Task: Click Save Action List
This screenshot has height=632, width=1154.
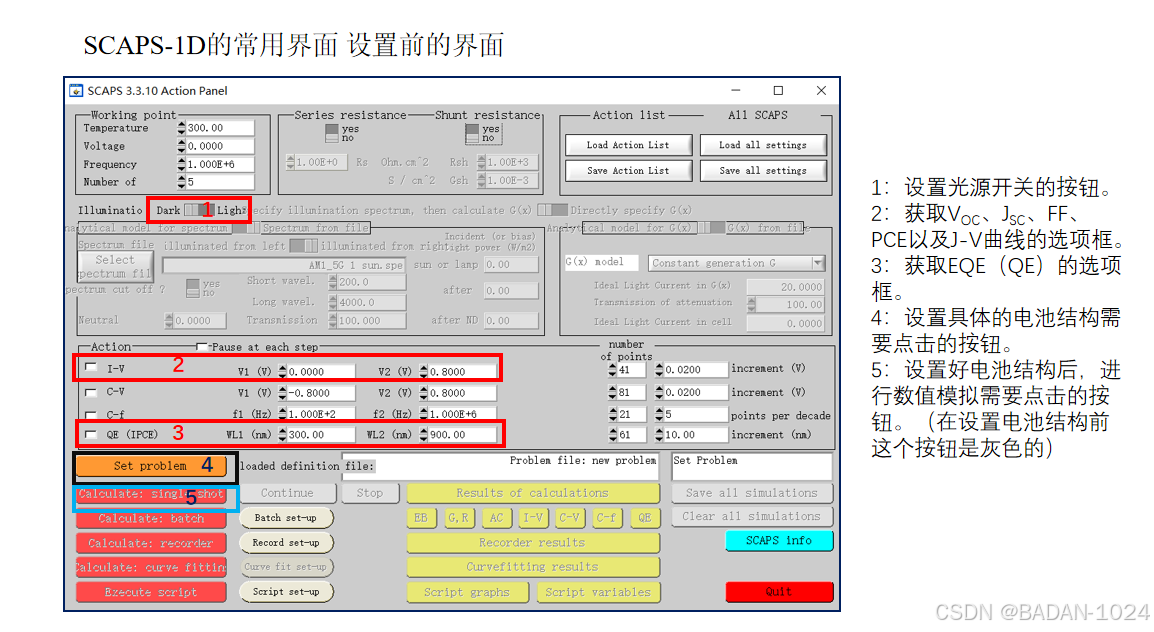Action: pos(628,171)
